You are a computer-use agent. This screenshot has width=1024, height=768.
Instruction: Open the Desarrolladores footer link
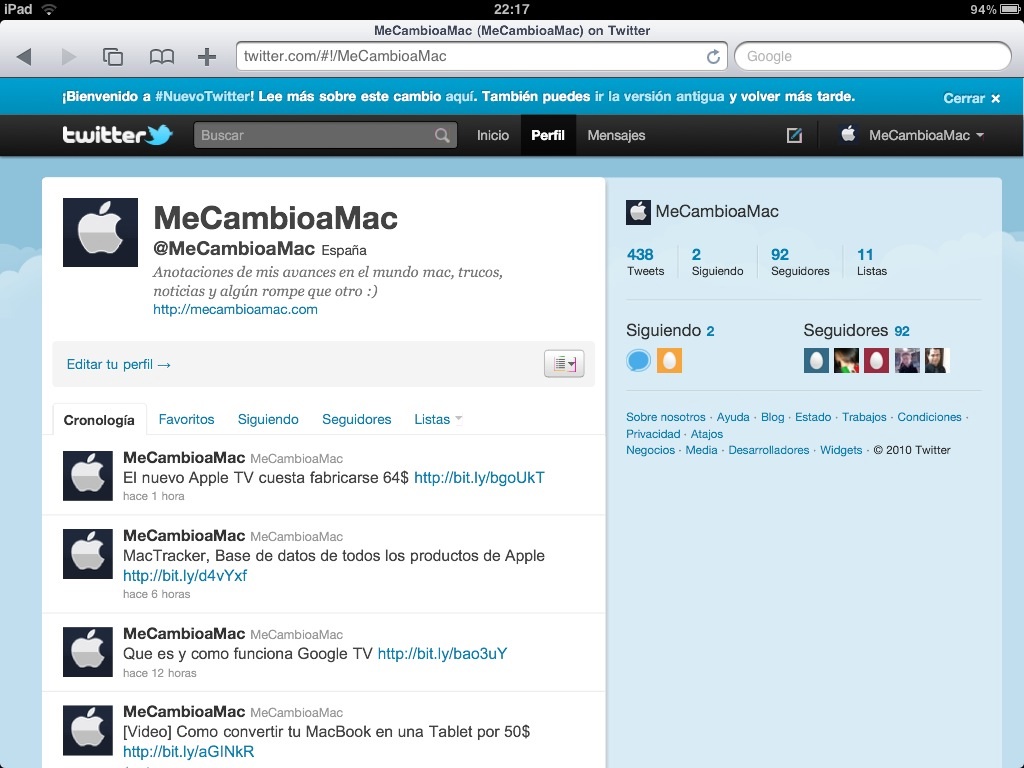click(769, 450)
